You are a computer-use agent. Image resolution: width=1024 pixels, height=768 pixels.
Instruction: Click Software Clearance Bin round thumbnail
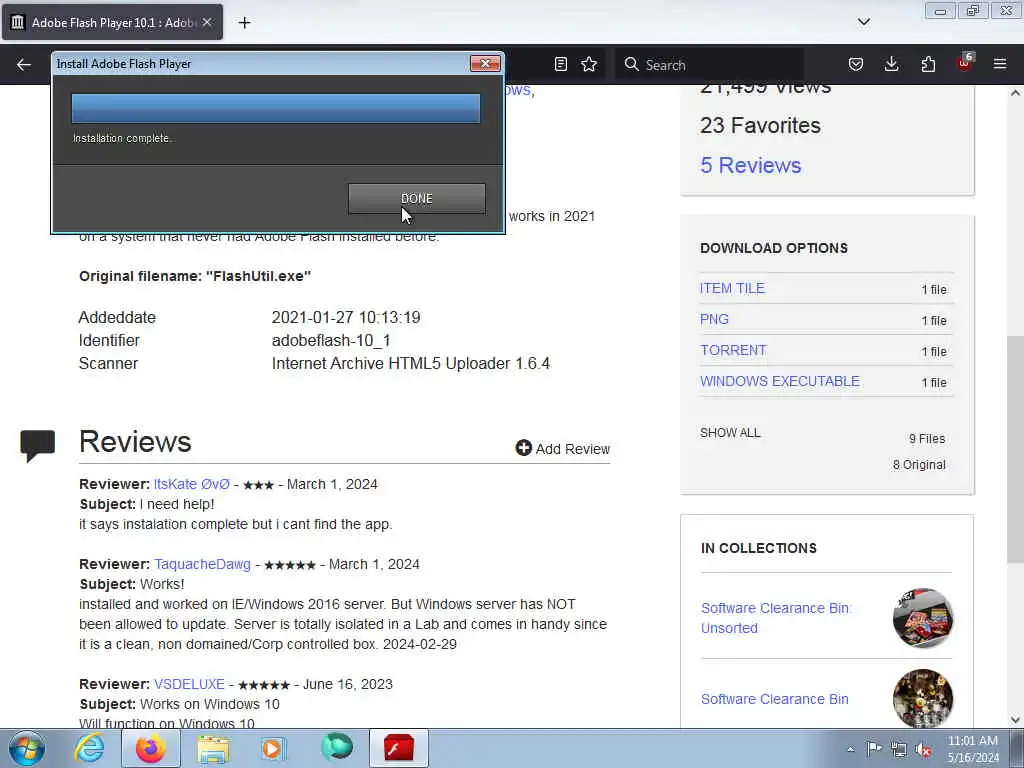tap(923, 698)
